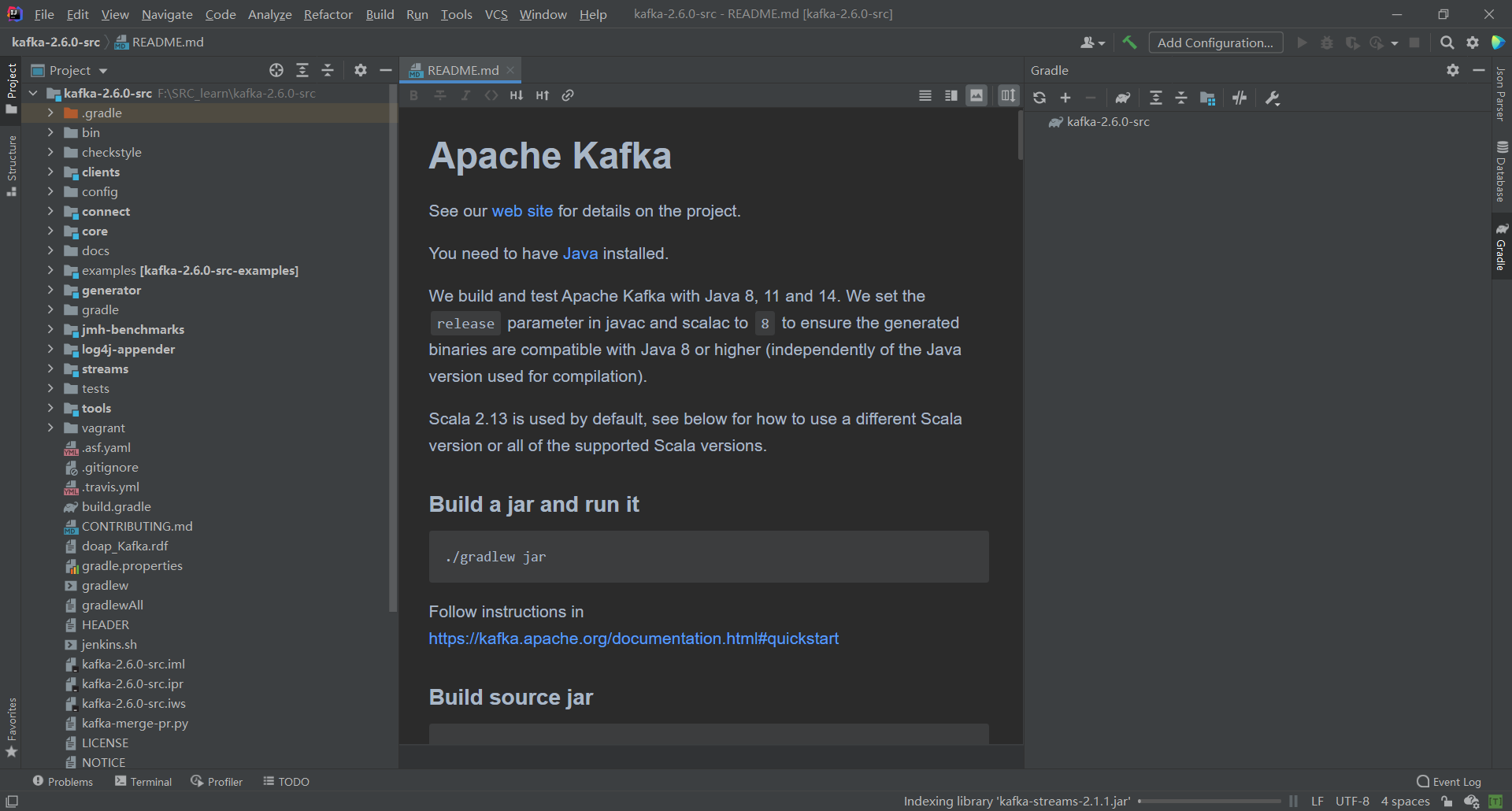Decrease heading level with the H-down icon
The width and height of the screenshot is (1512, 811).
[x=517, y=95]
